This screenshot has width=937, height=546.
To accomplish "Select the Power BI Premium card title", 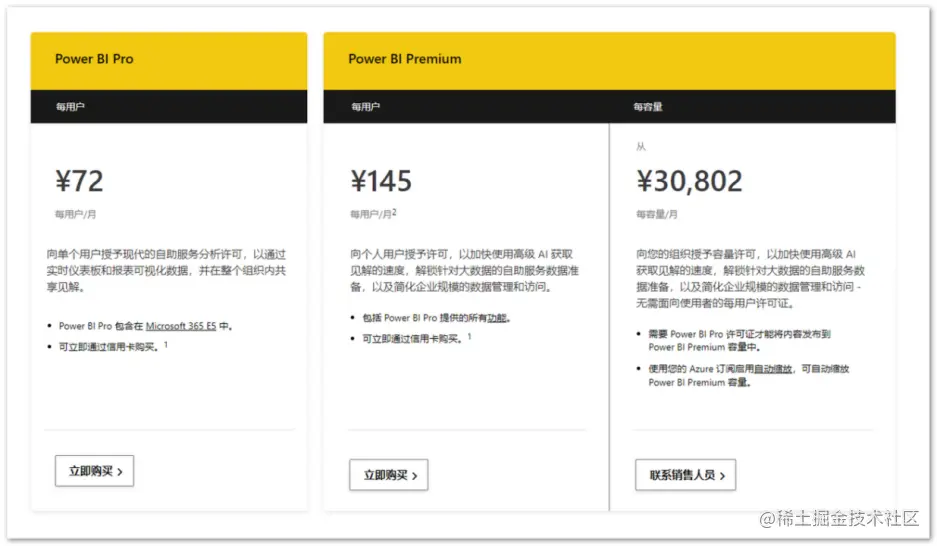I will point(405,59).
